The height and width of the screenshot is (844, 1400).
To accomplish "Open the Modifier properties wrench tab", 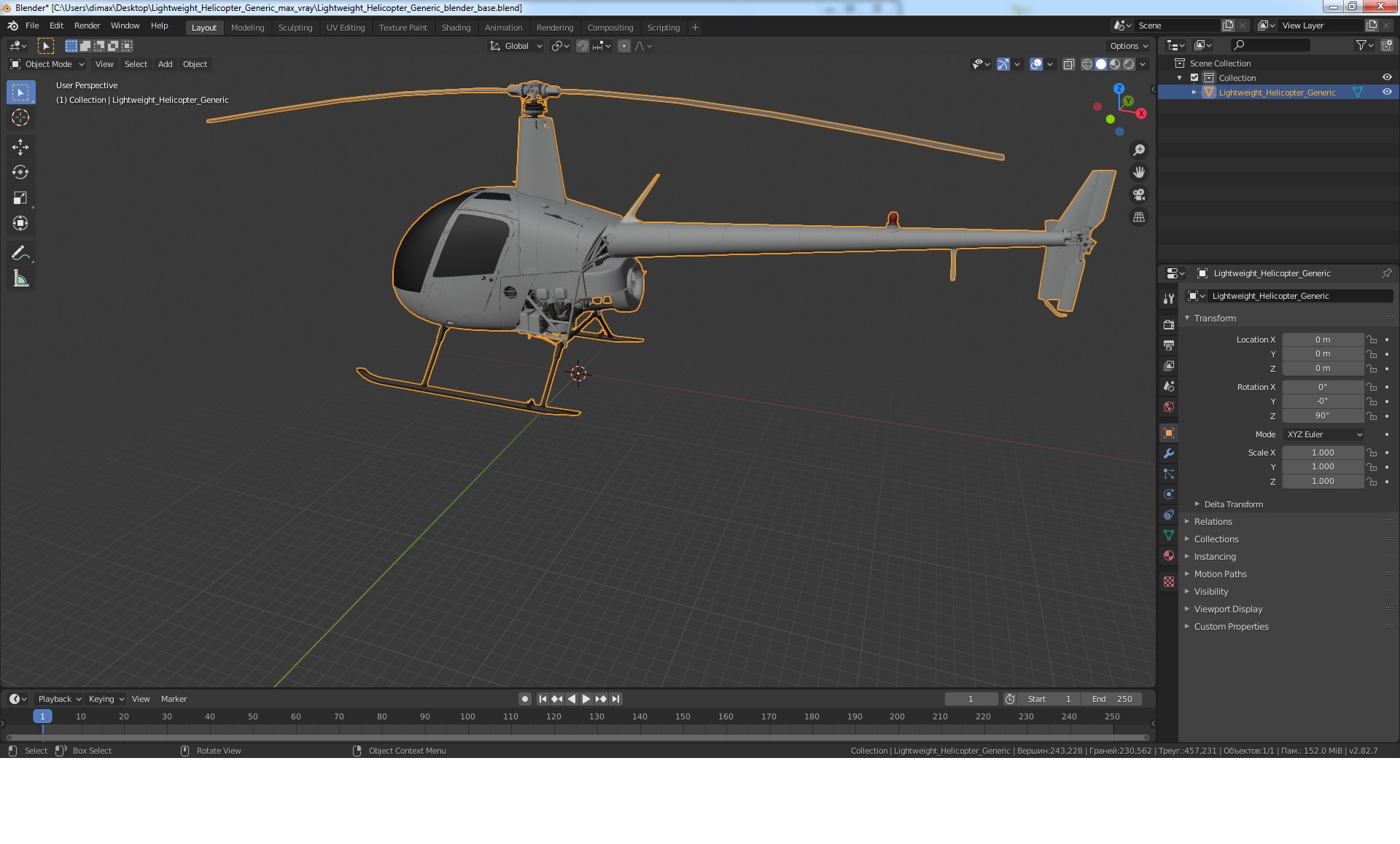I will click(1169, 453).
